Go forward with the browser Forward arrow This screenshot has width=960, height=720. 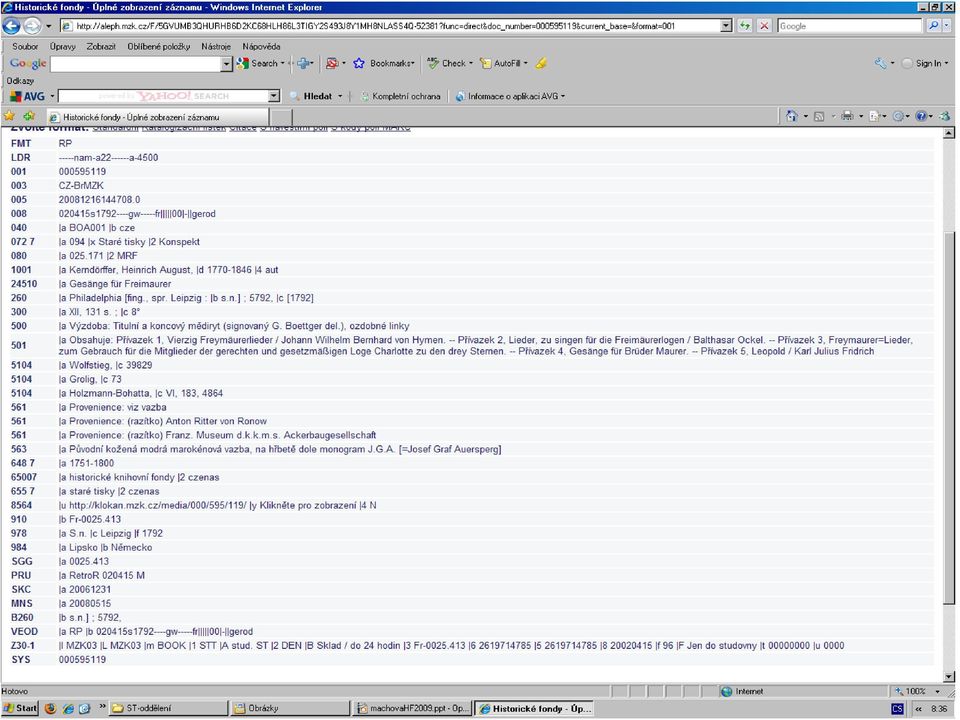[x=32, y=26]
